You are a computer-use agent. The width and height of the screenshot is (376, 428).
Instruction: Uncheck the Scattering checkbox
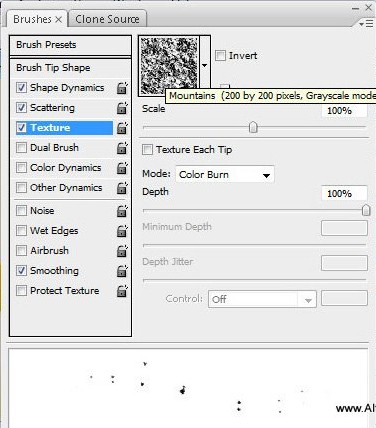coord(21,108)
